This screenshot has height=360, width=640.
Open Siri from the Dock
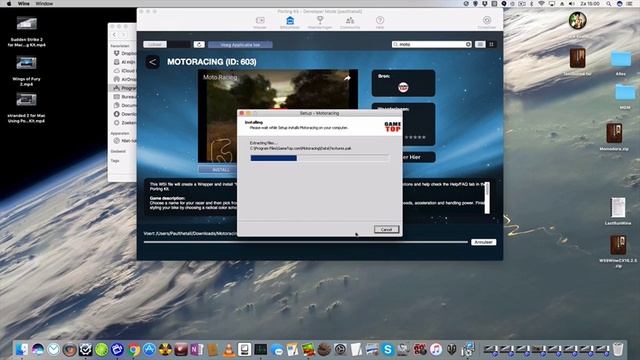(x=38, y=349)
